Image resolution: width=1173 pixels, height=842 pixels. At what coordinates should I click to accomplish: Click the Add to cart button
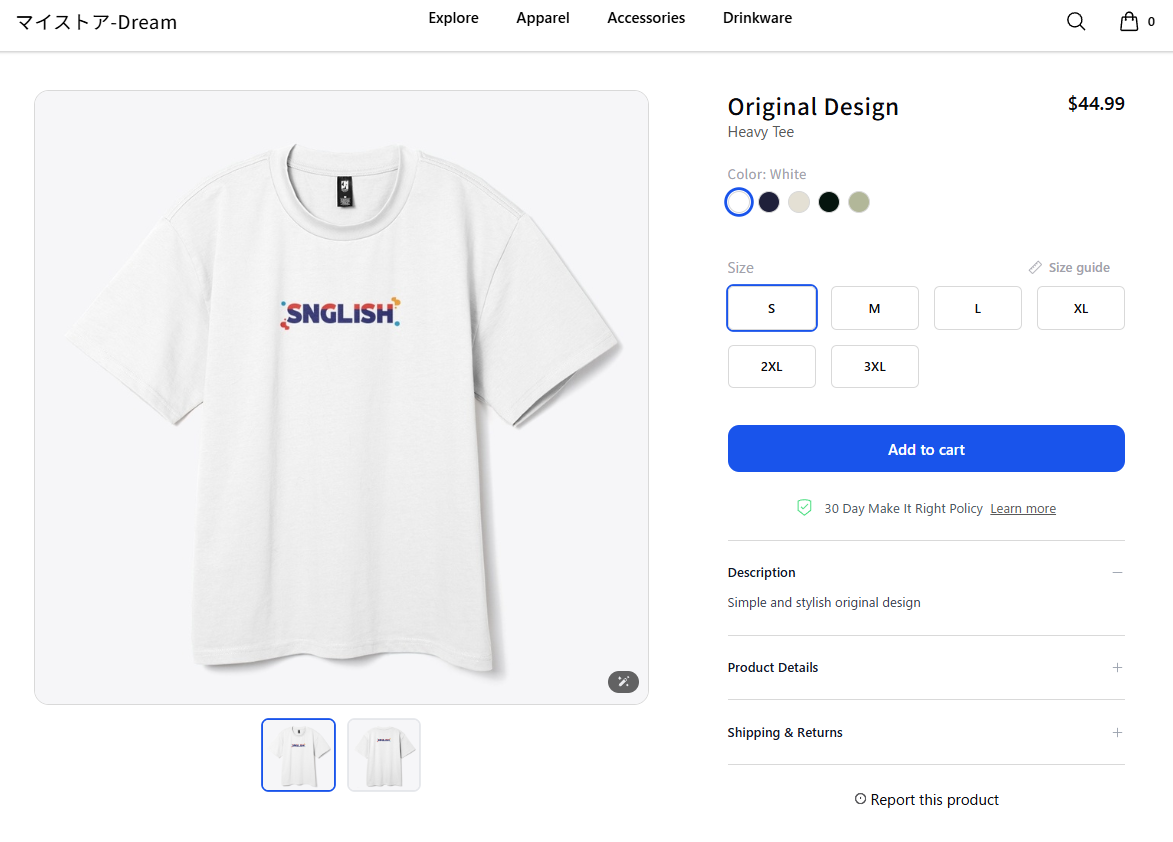coord(925,448)
